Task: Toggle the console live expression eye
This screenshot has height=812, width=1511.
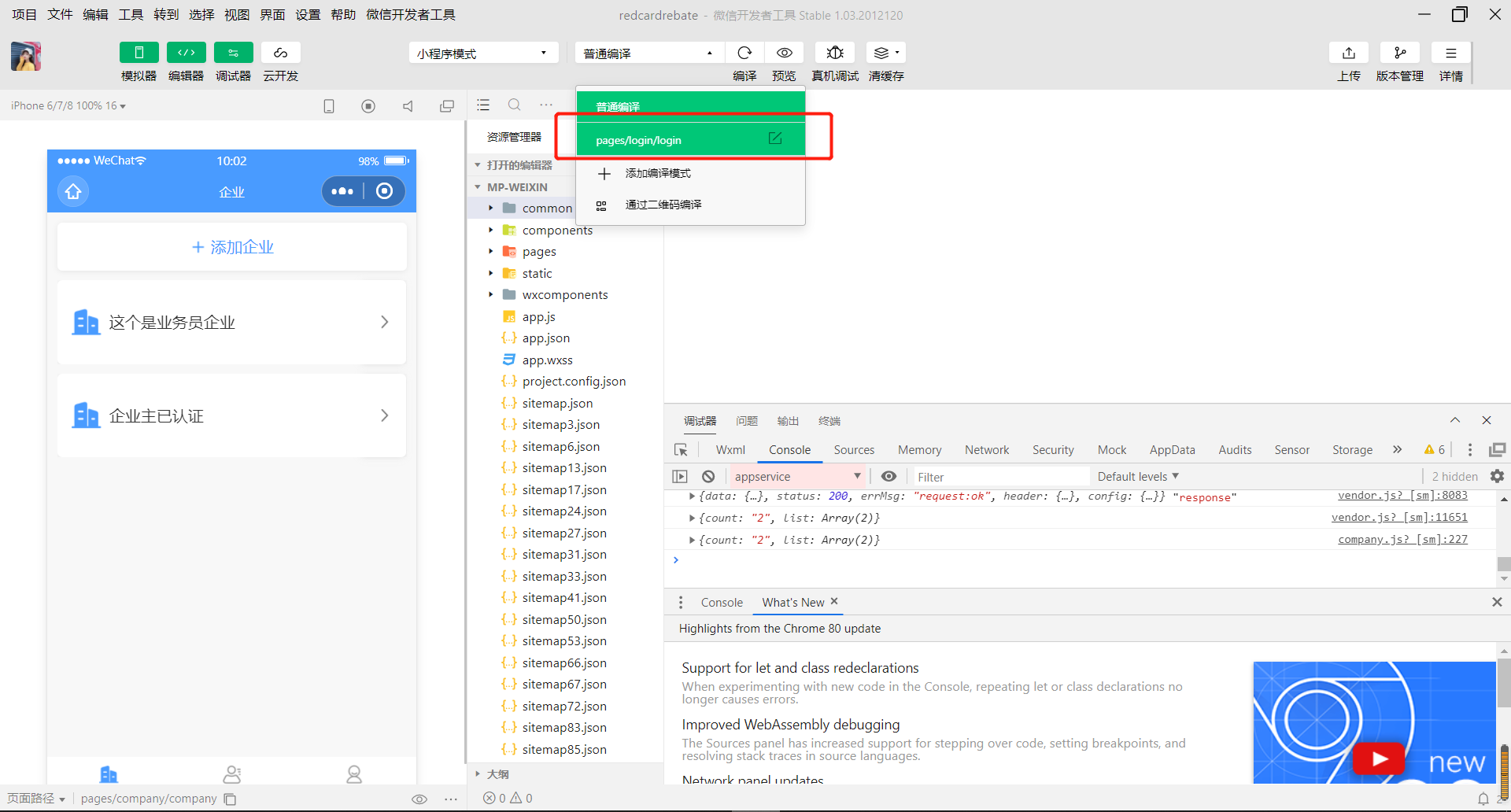Action: point(888,476)
